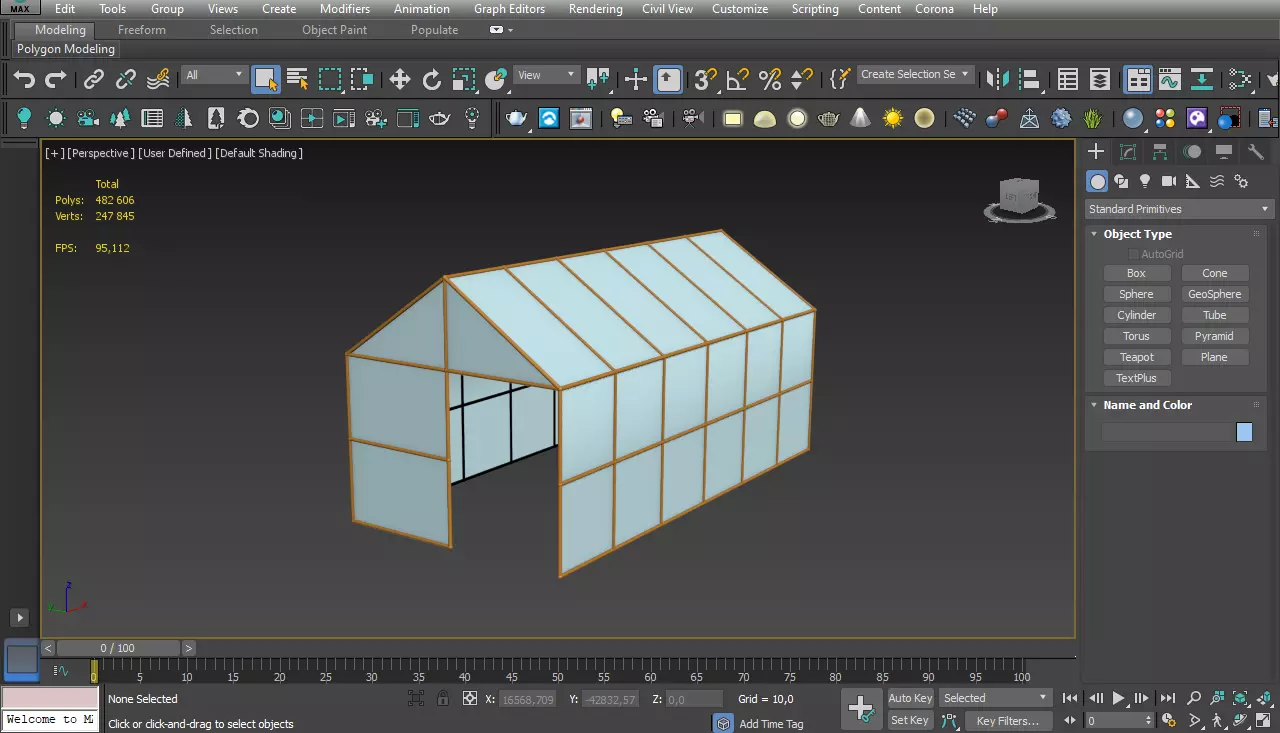1280x733 pixels.
Task: Open the Standard Primitives dropdown
Action: [x=1179, y=209]
